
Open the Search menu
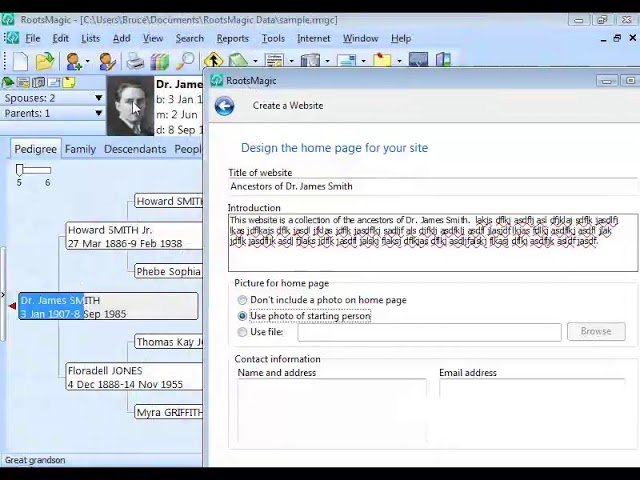coord(189,38)
